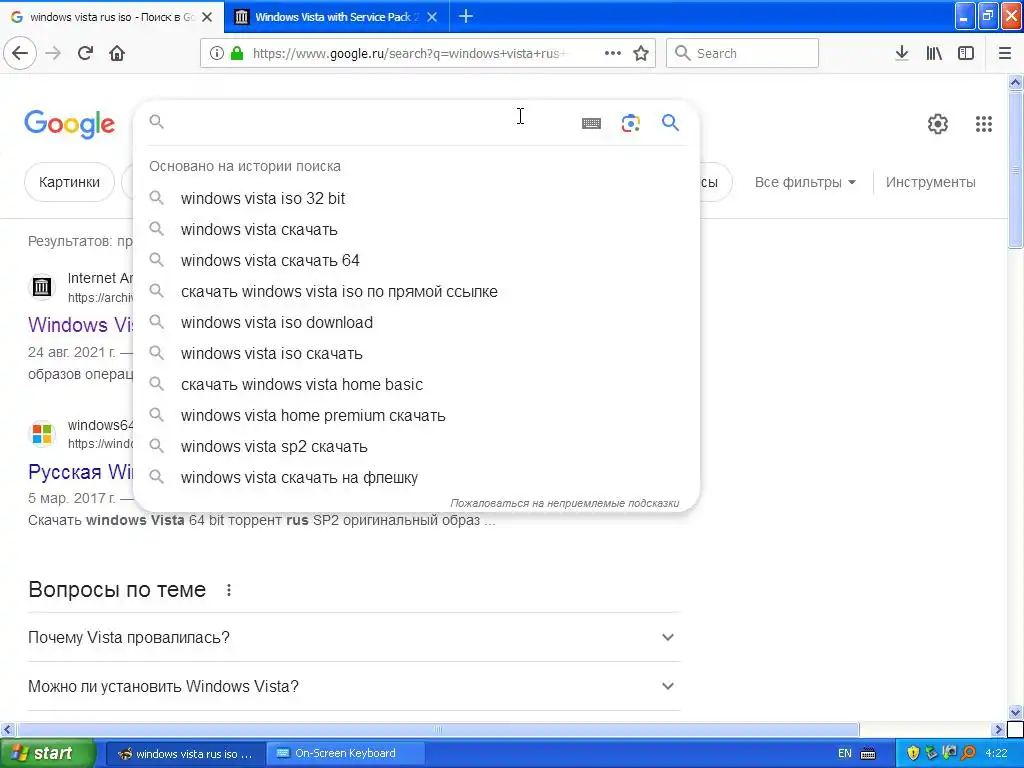
Task: Close the Windows Vista Service Pack tab
Action: [x=432, y=17]
